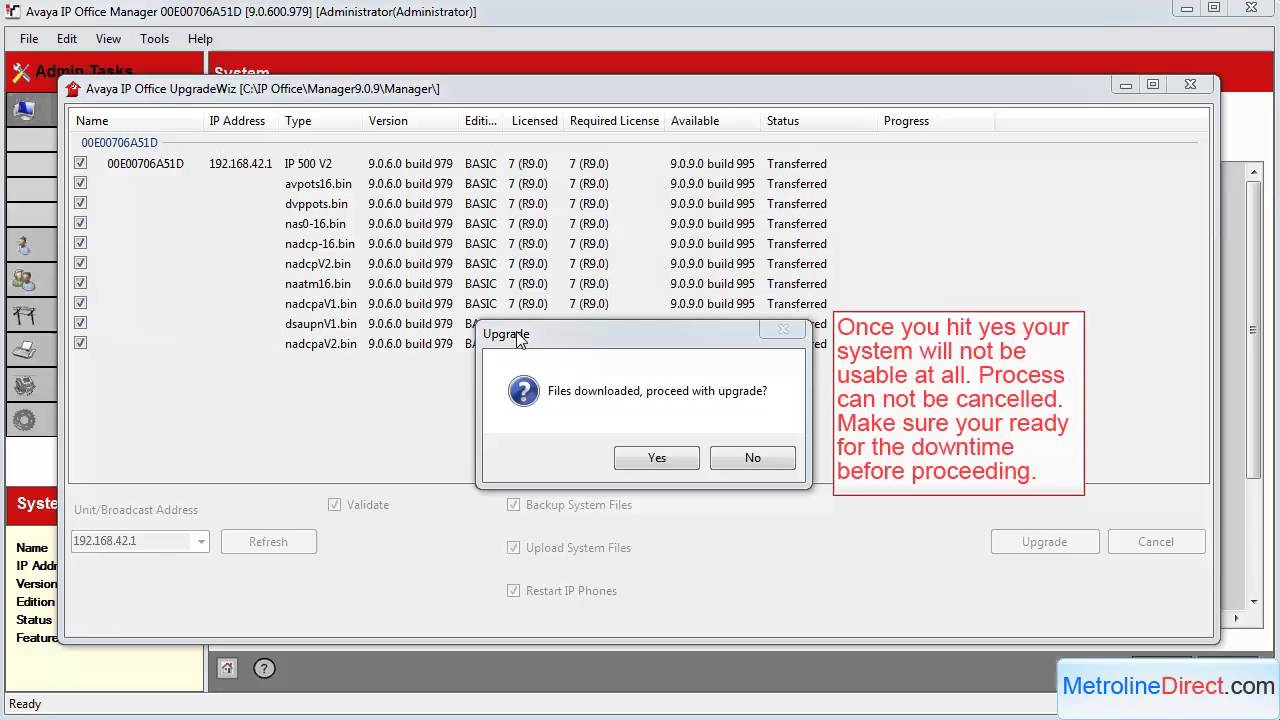The width and height of the screenshot is (1280, 720).
Task: Toggle Restart IP Phones checkbox
Action: (513, 591)
